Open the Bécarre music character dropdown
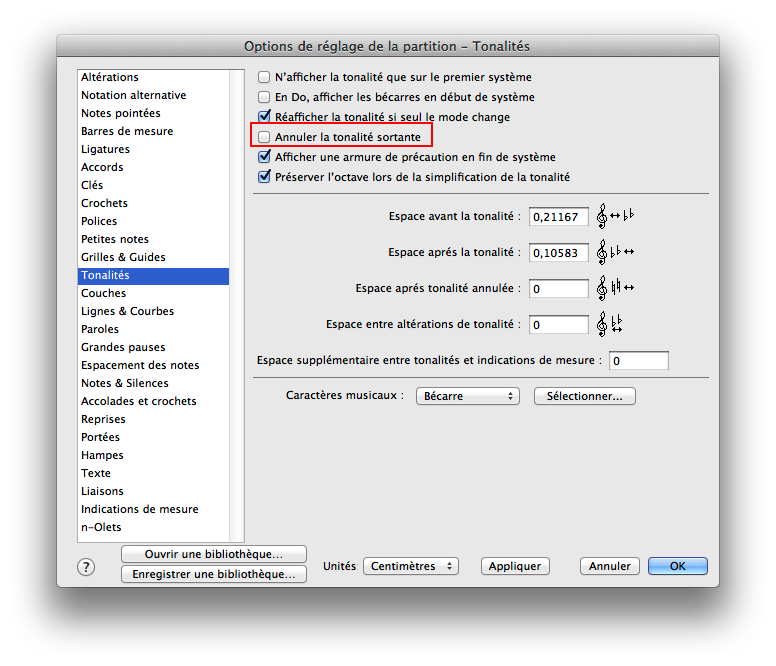Image resolution: width=776 pixels, height=666 pixels. coord(467,396)
